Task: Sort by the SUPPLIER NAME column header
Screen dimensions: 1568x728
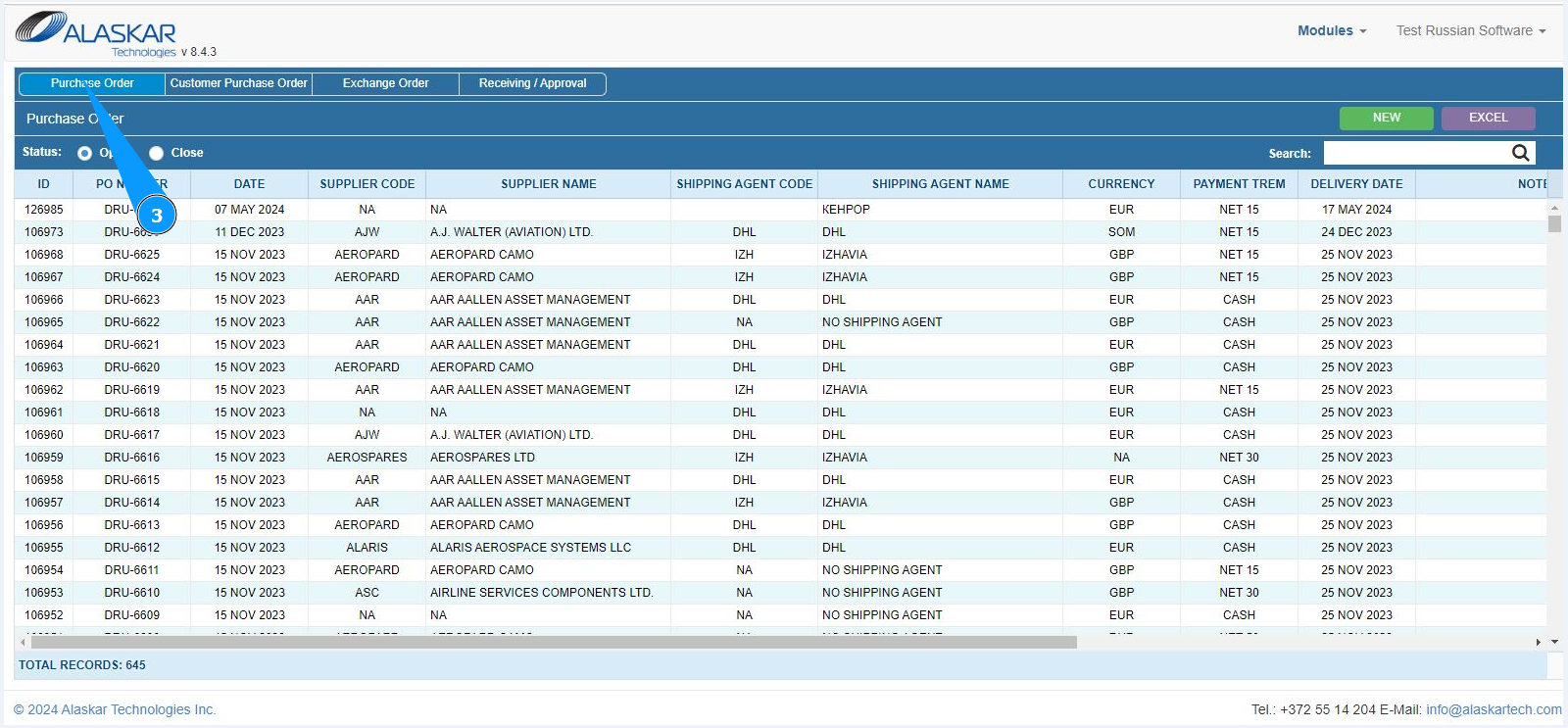Action: (x=548, y=184)
